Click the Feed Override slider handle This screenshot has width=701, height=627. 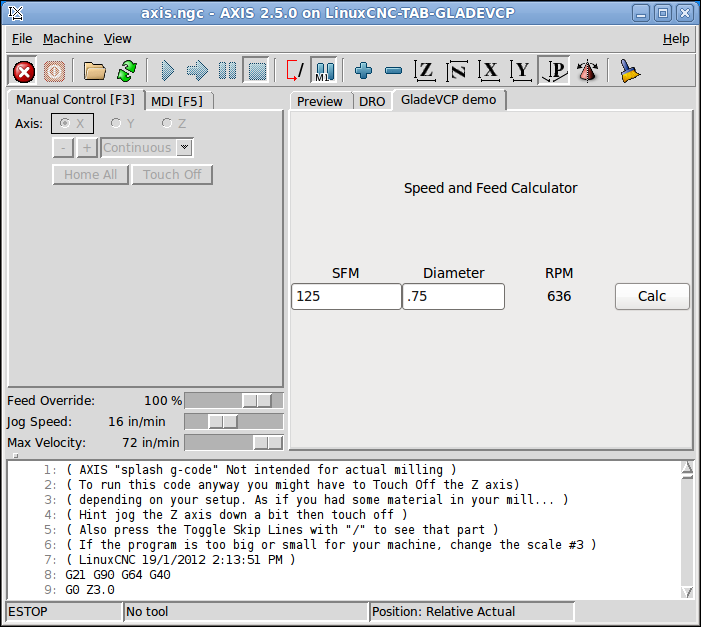257,401
